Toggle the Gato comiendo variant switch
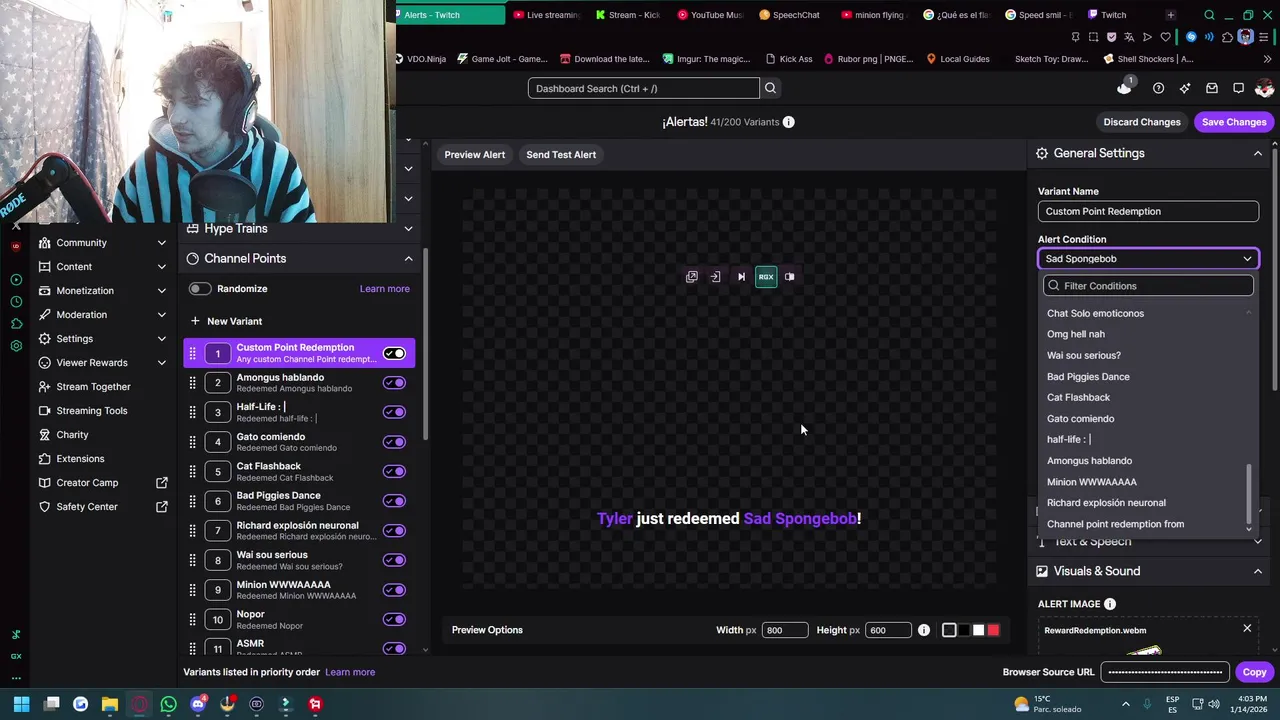The height and width of the screenshot is (720, 1280). pos(394,442)
